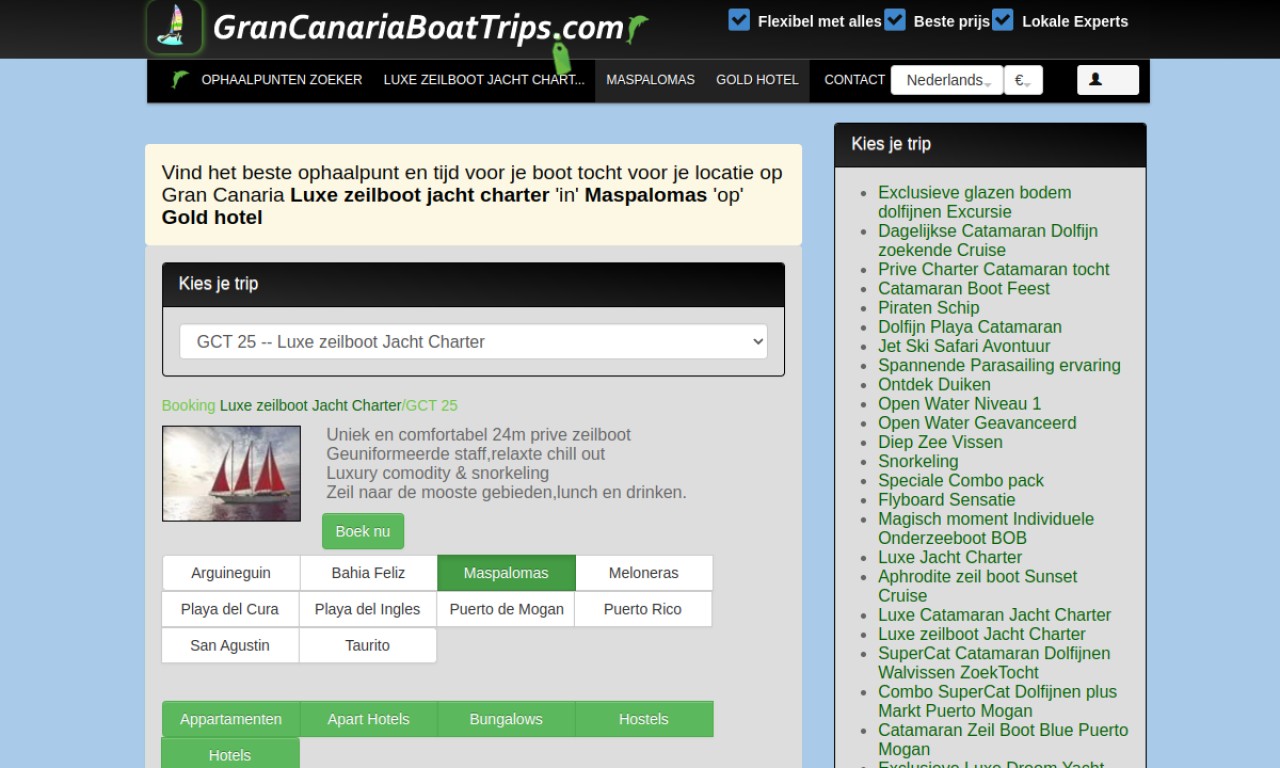This screenshot has width=1280, height=768.
Task: Expand the GCT 25 trip selector
Action: point(473,341)
